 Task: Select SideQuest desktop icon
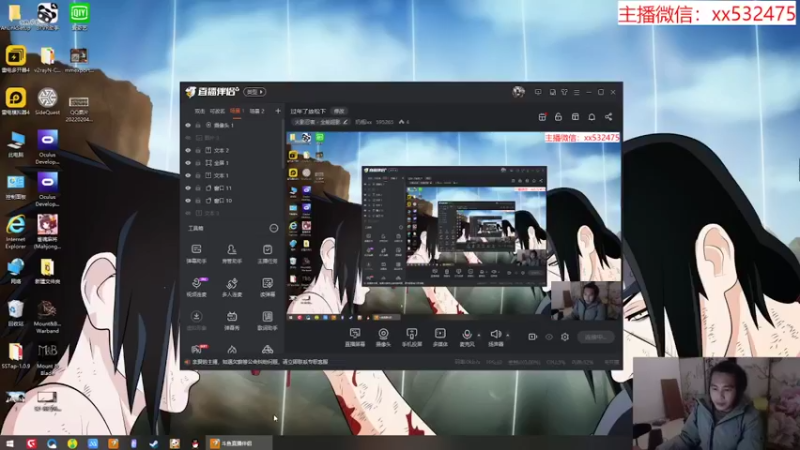coord(47,102)
